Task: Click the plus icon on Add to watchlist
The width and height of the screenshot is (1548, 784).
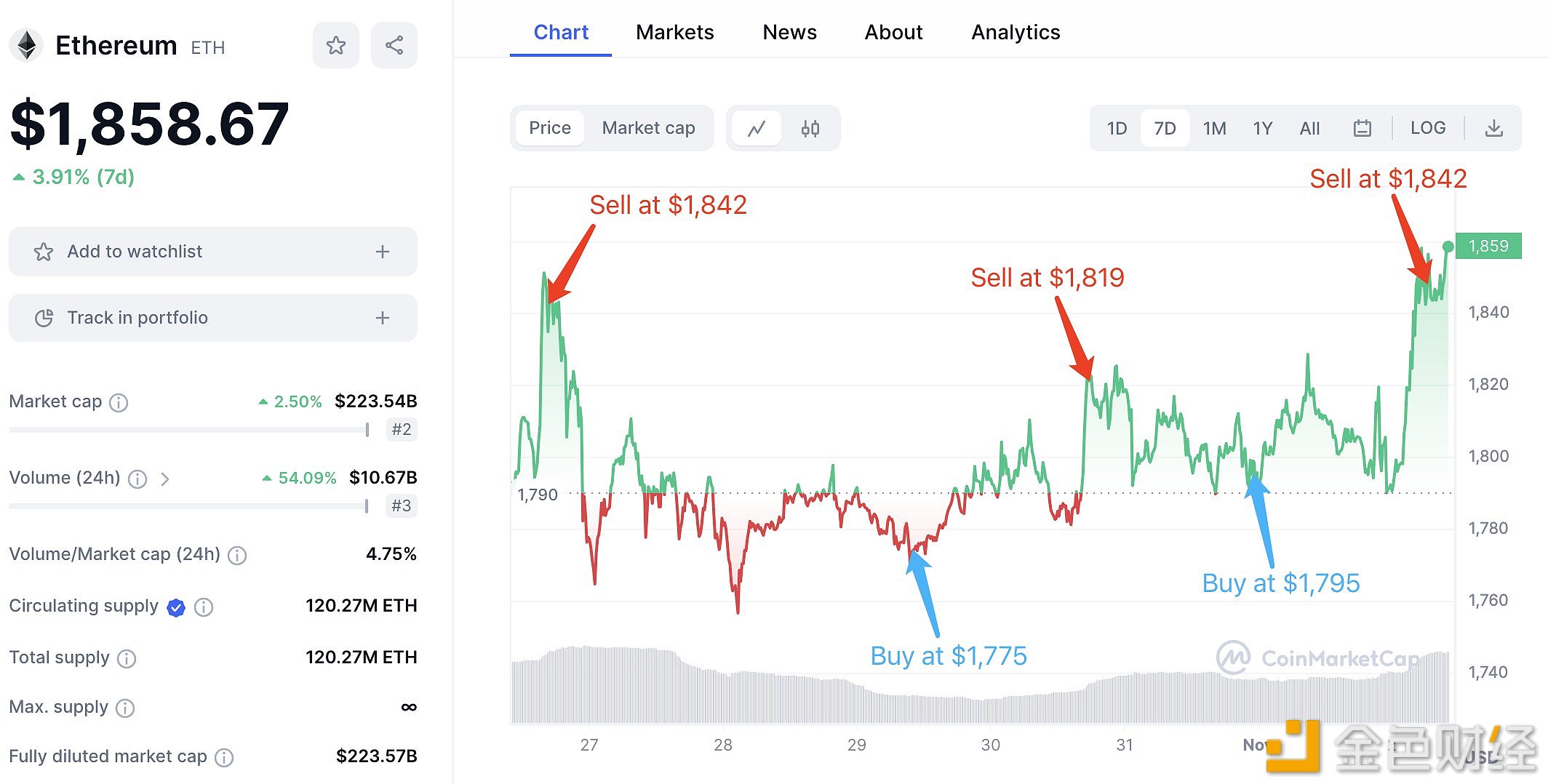Action: [383, 252]
